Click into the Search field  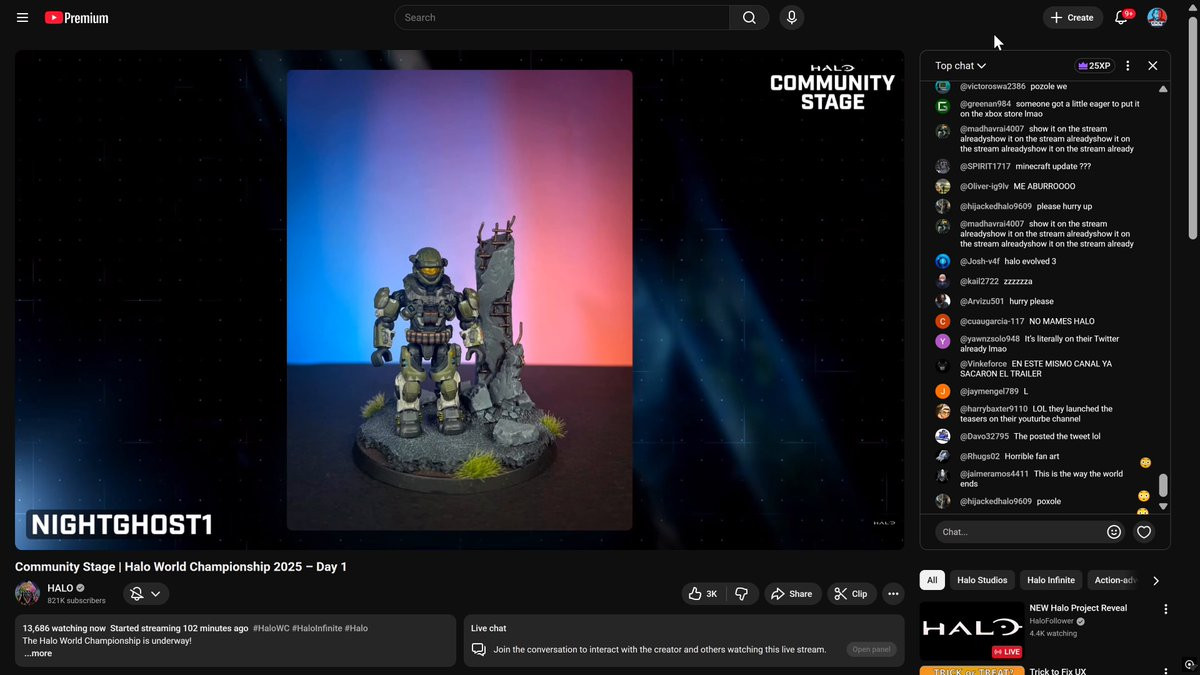pos(562,18)
